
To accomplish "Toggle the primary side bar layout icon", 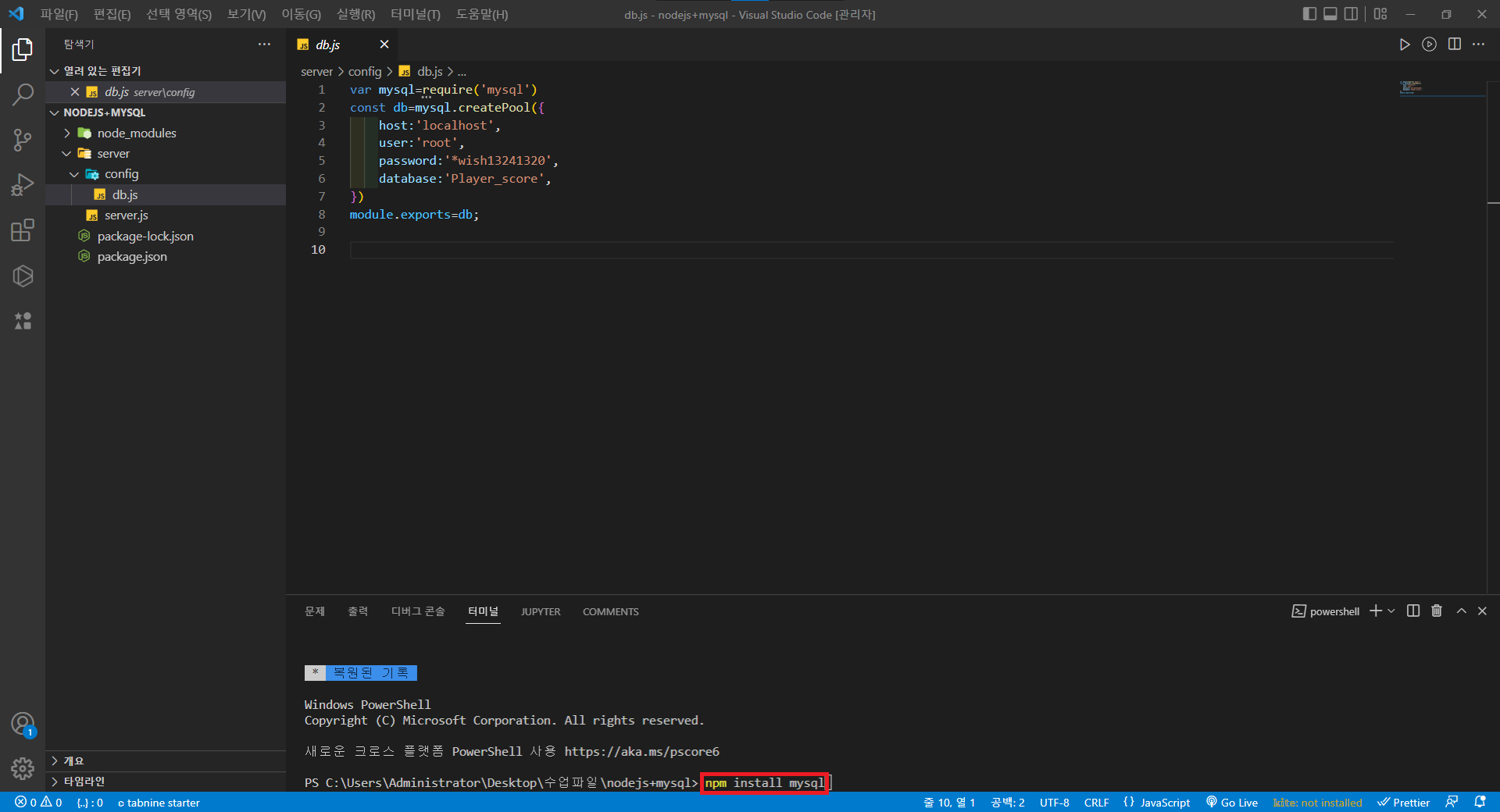I will [x=1309, y=14].
